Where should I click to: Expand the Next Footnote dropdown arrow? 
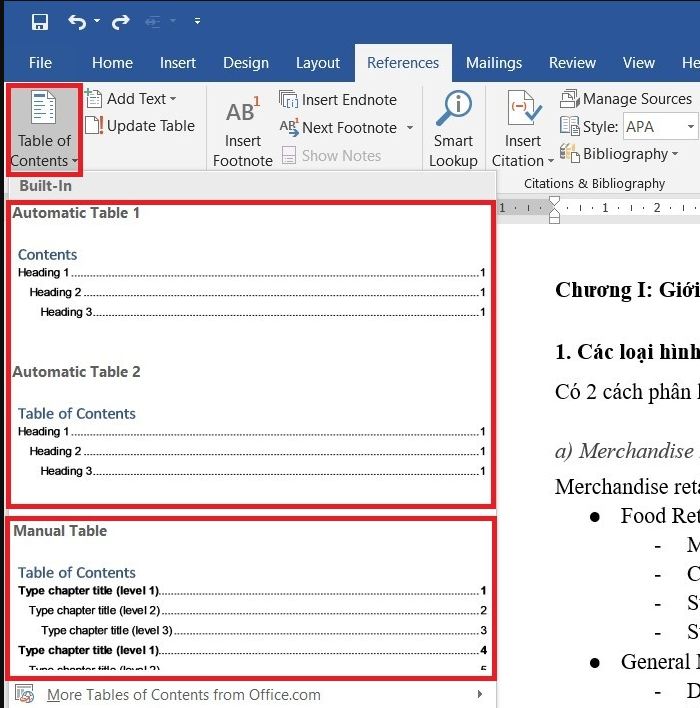[410, 128]
